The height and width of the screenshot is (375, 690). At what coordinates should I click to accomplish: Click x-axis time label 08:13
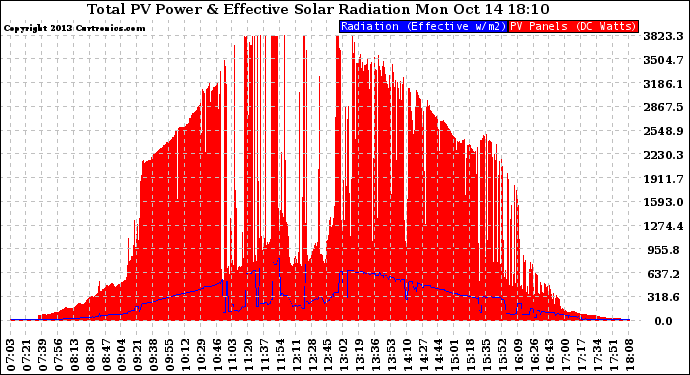pyautogui.click(x=74, y=355)
